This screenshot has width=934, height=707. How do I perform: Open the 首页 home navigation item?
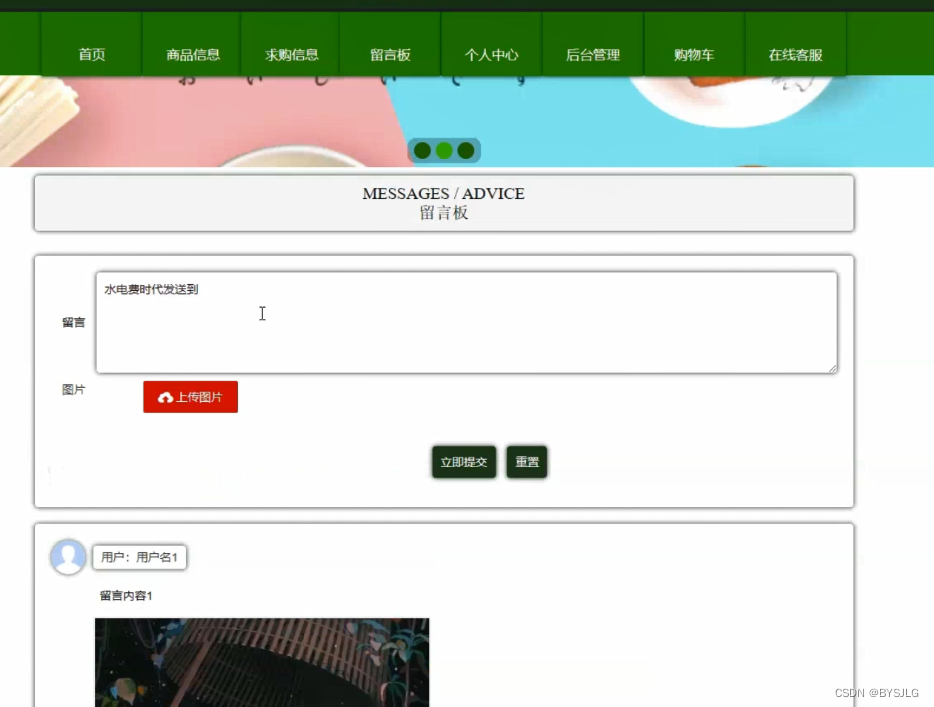point(92,55)
